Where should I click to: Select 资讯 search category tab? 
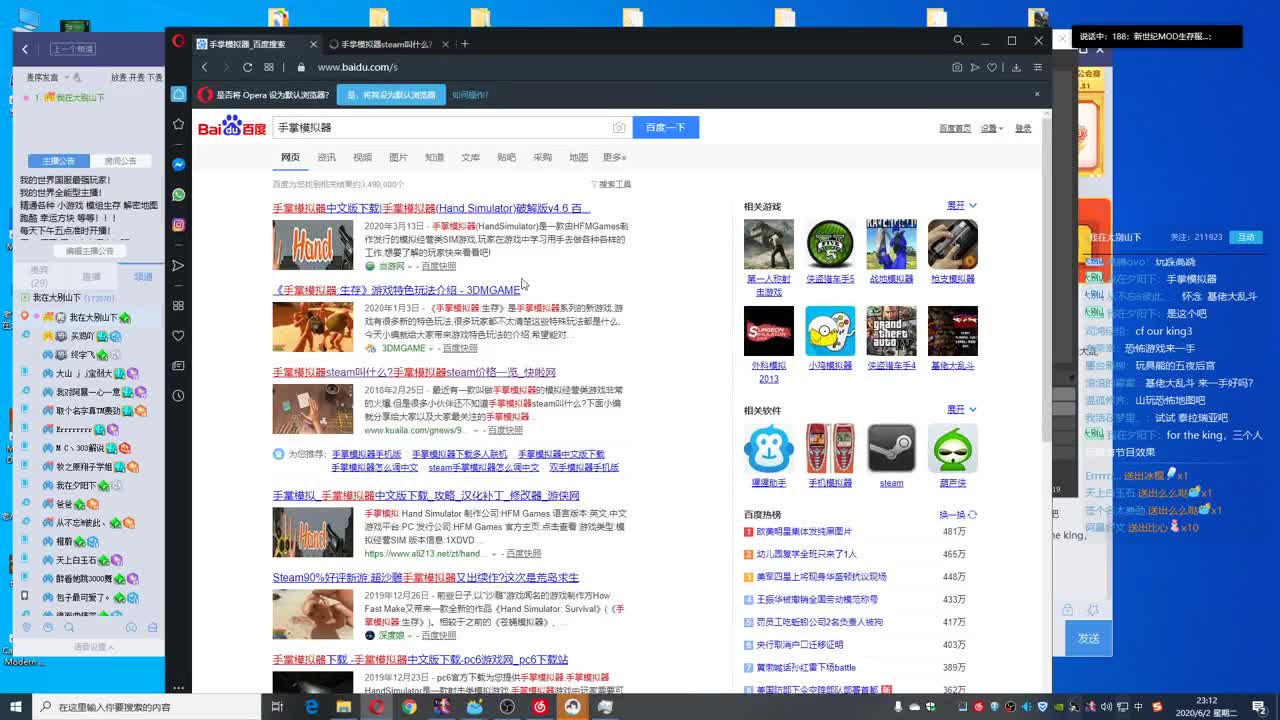(x=326, y=157)
